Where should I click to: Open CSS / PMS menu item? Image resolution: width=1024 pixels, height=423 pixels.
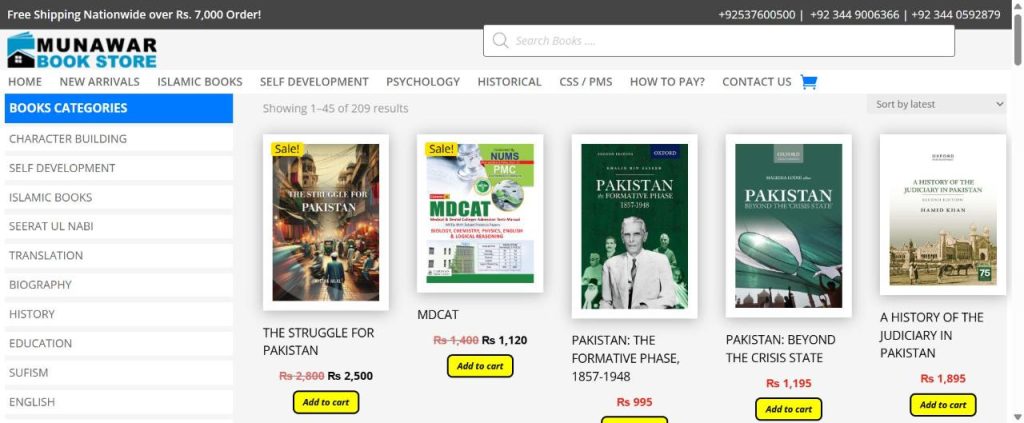[x=586, y=82]
